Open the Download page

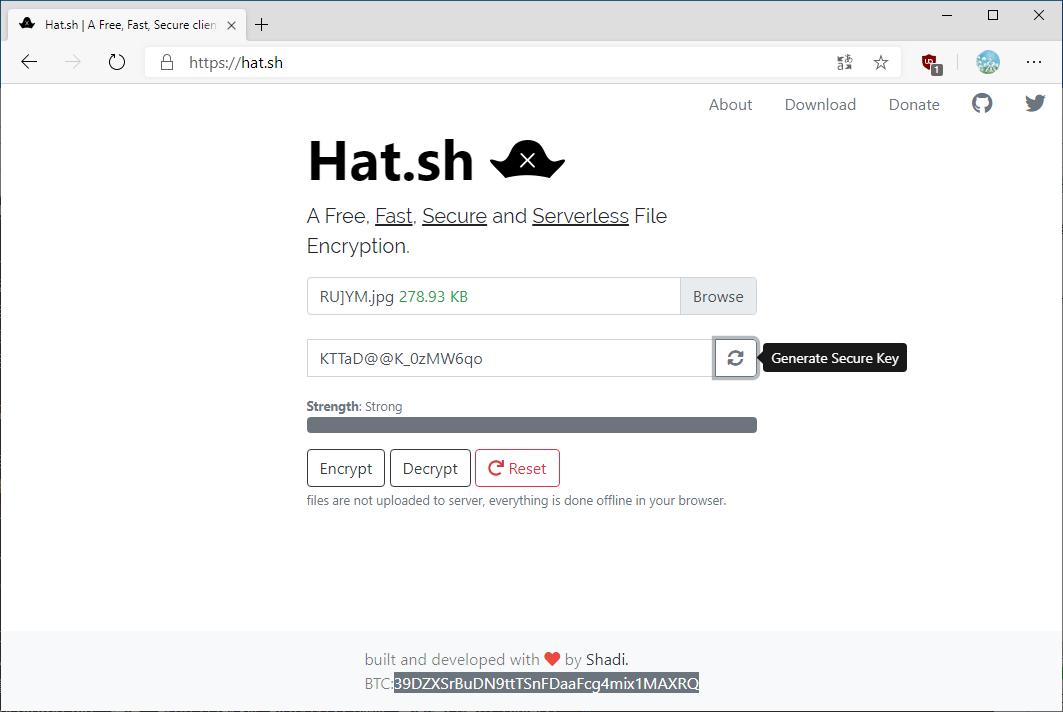coord(820,104)
